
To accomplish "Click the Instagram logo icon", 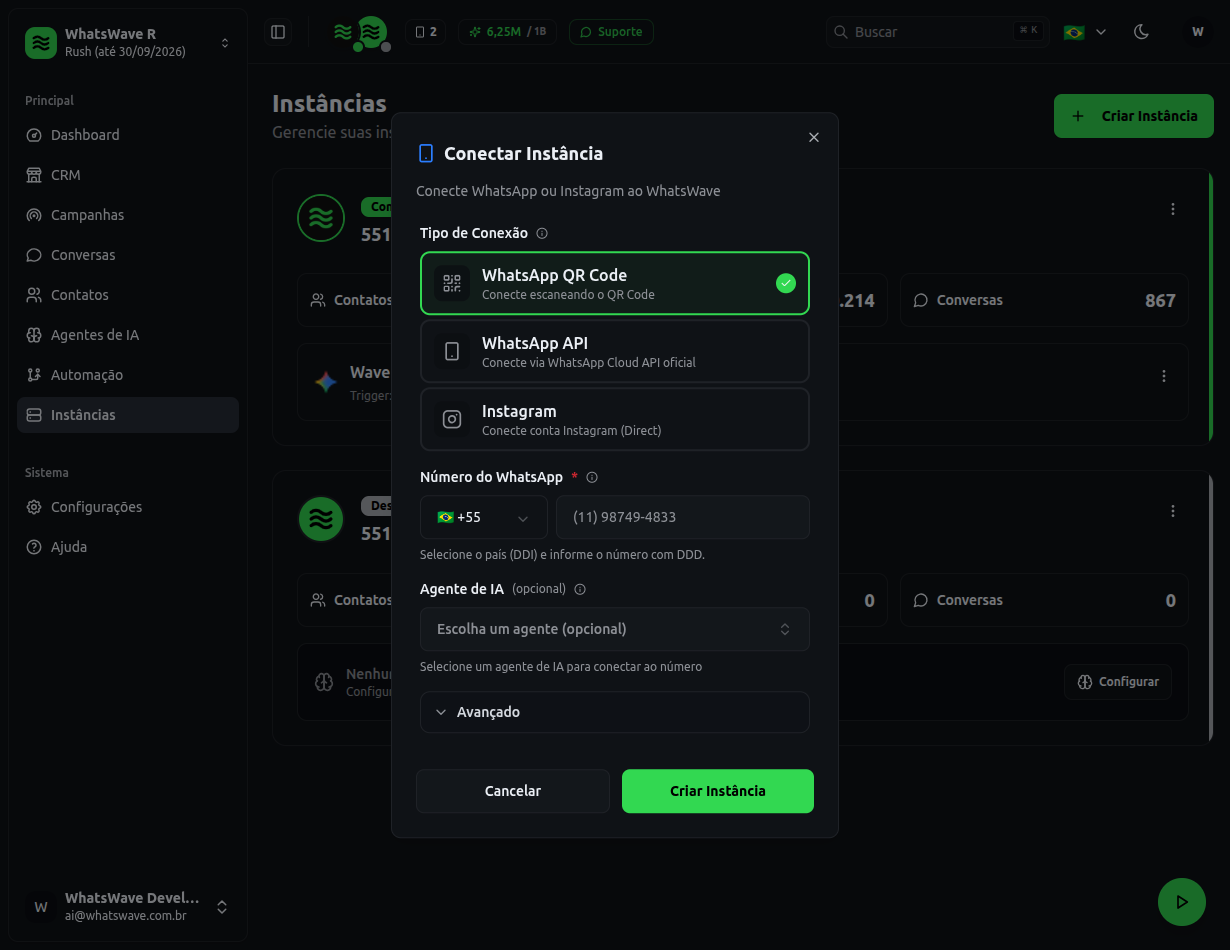I will pos(452,419).
